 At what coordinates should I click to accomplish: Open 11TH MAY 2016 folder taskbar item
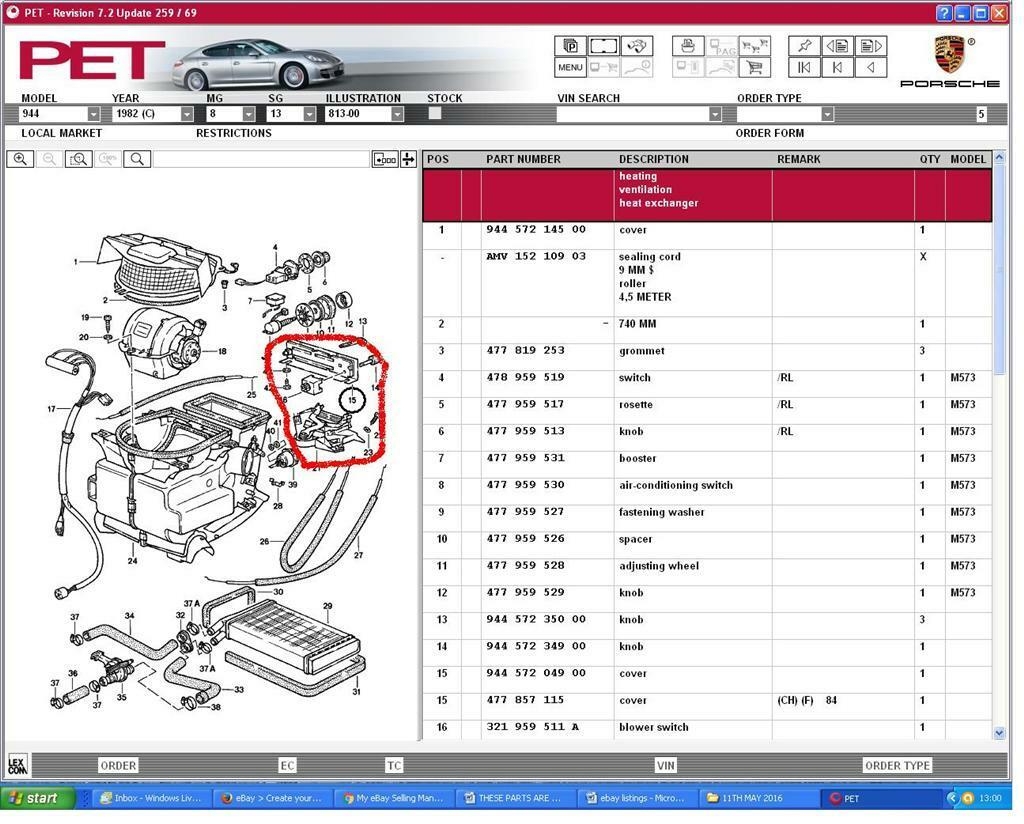point(758,798)
